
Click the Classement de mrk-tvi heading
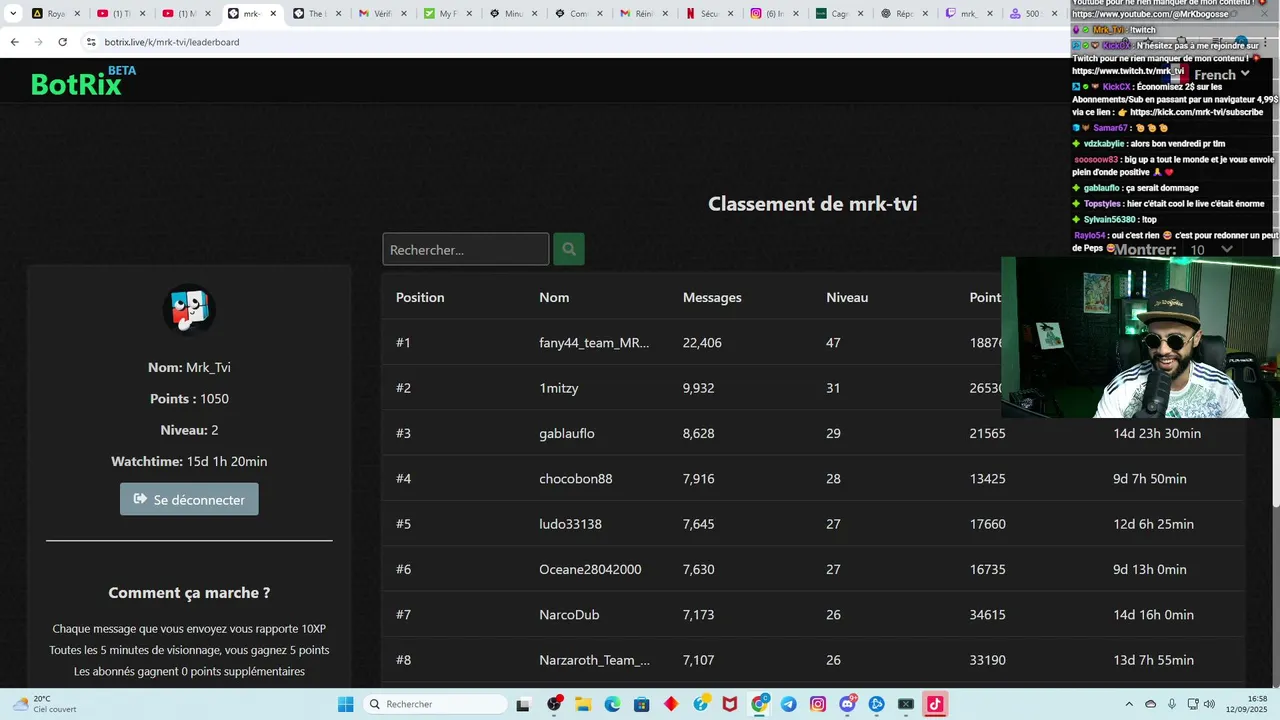point(813,204)
